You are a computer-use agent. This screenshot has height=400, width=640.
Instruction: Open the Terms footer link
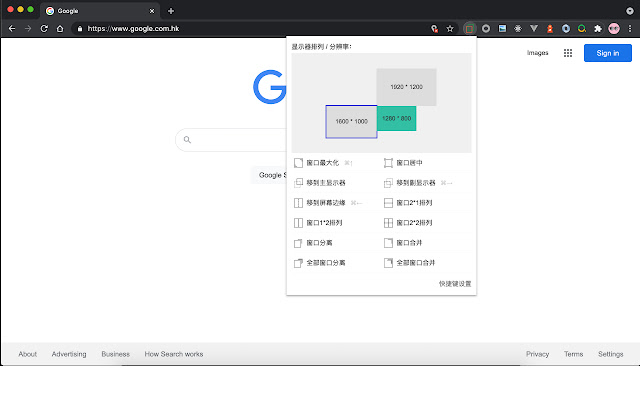coord(573,354)
